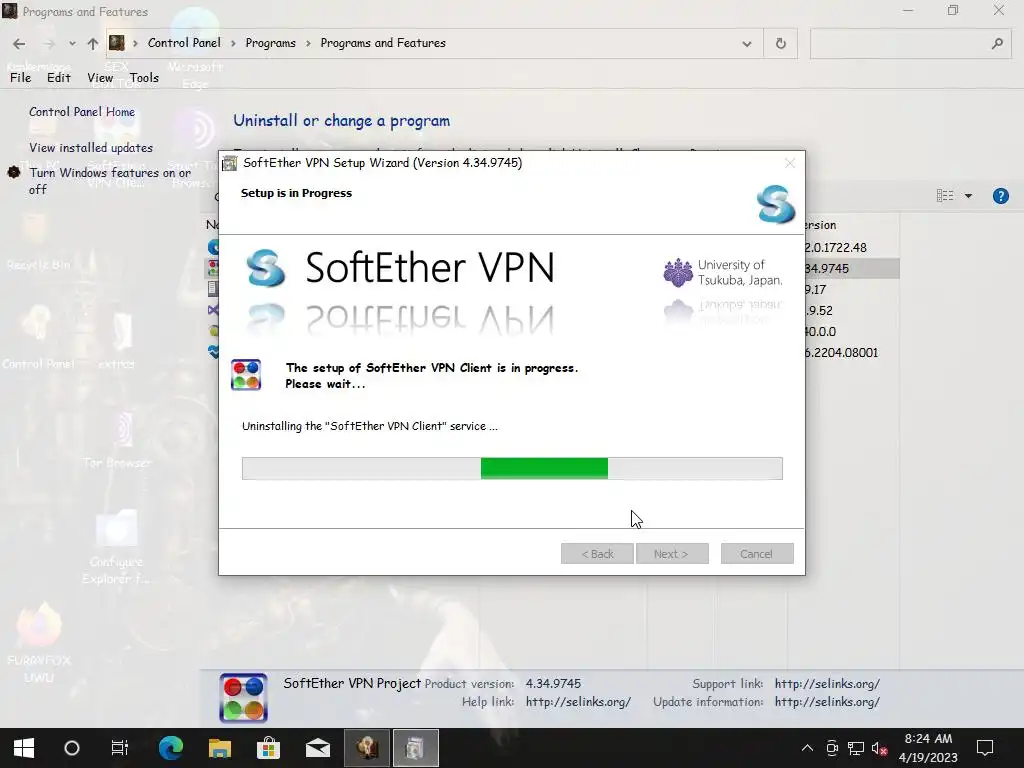Select Control Panel breadcrumb in address bar
The width and height of the screenshot is (1024, 768).
click(x=184, y=43)
